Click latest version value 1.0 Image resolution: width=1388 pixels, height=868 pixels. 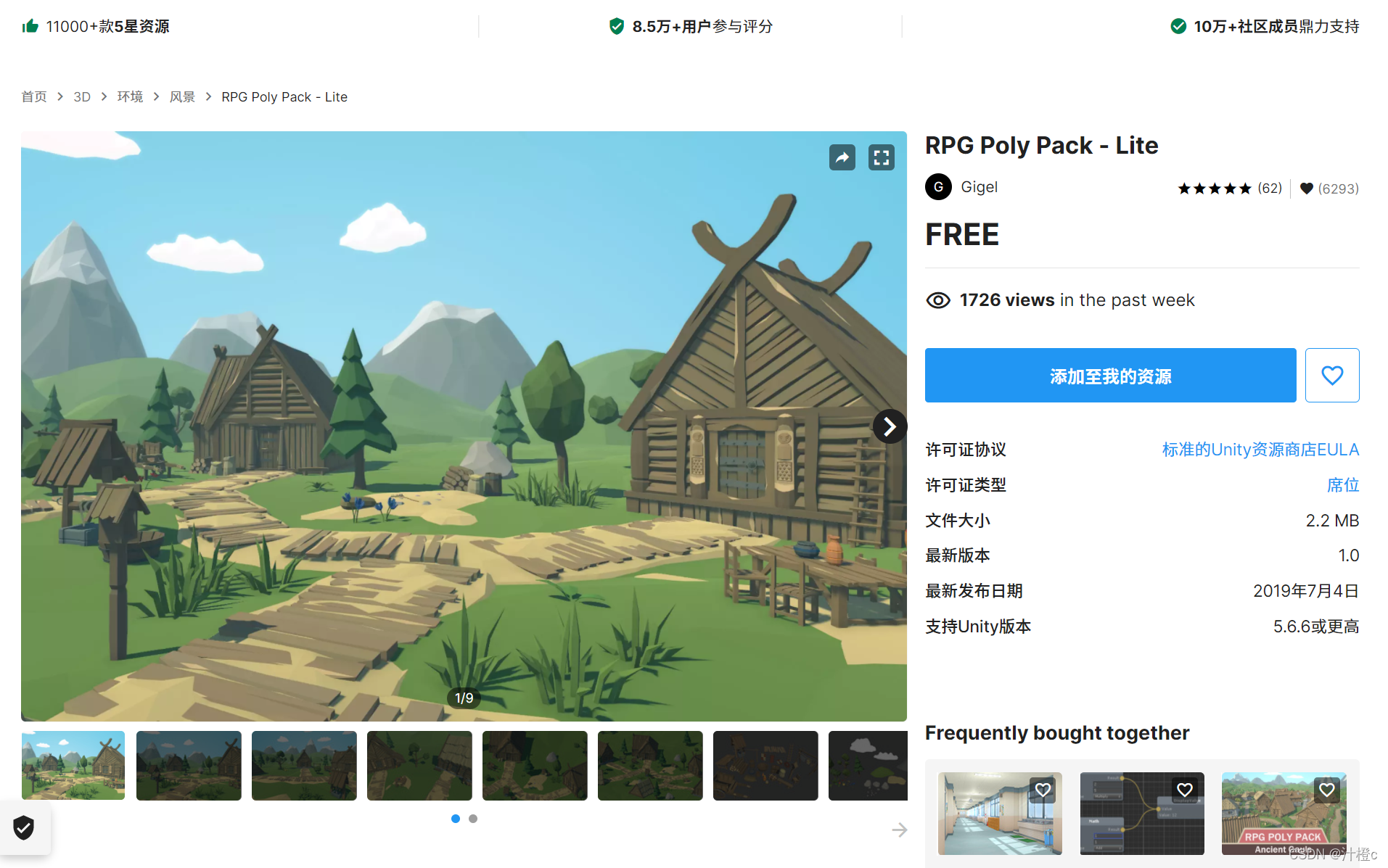tap(1348, 555)
